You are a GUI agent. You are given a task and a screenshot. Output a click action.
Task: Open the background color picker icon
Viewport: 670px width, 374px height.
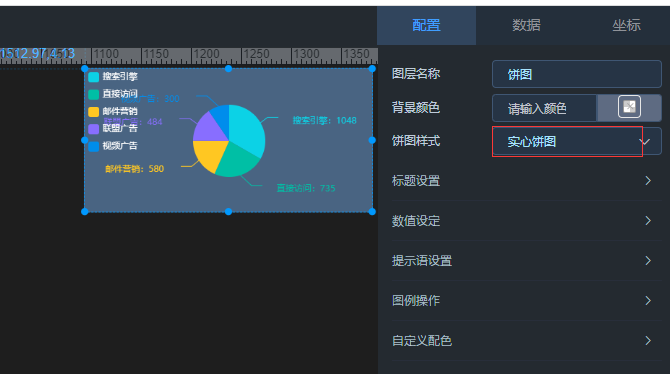click(x=629, y=107)
